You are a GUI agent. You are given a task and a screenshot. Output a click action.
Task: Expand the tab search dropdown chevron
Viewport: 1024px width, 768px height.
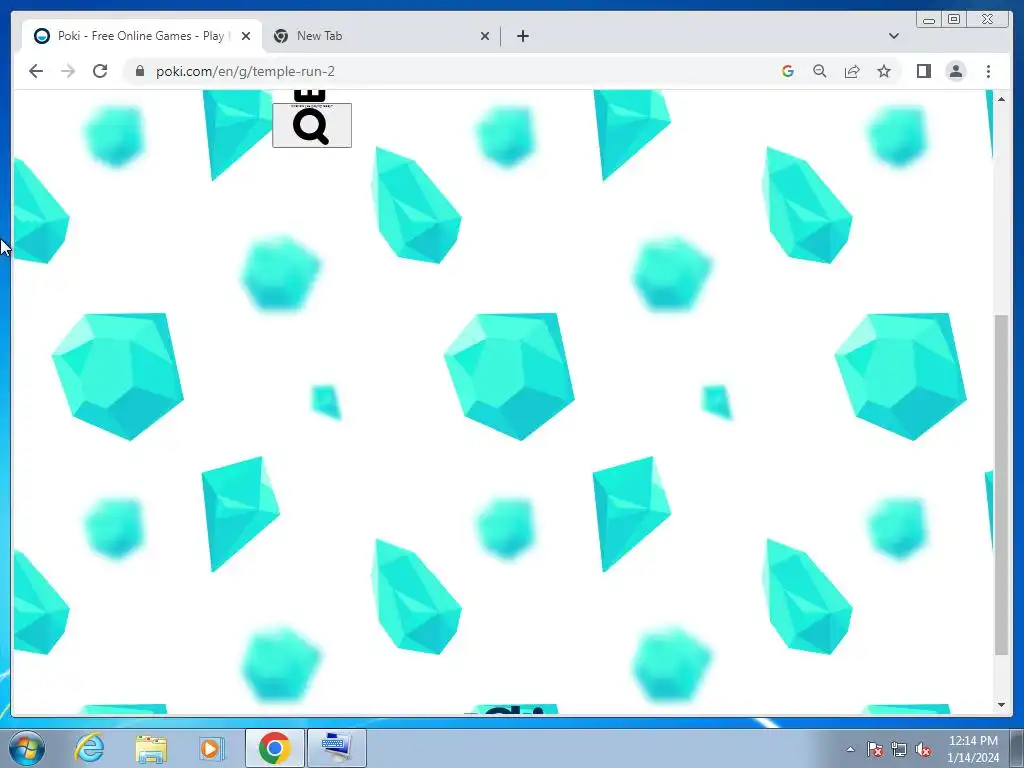pos(893,36)
